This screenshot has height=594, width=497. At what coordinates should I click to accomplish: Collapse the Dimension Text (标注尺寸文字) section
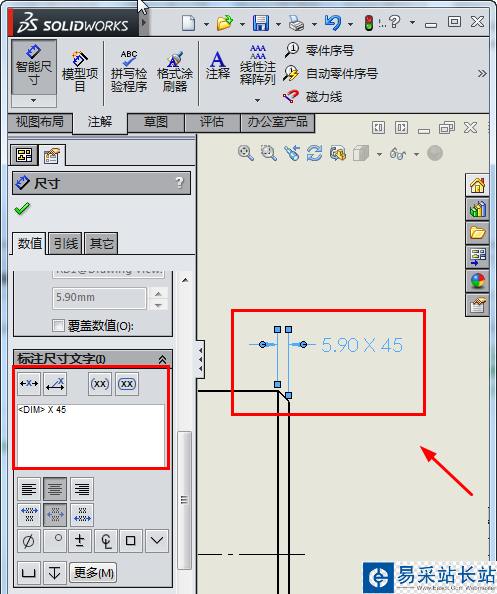tap(162, 359)
